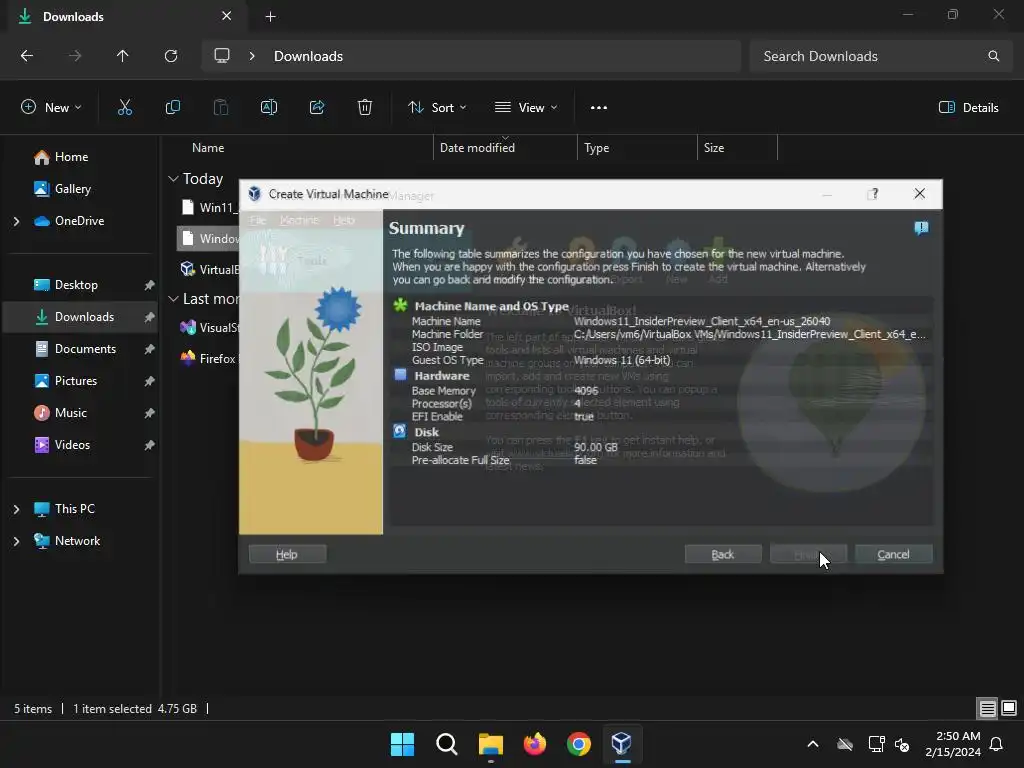Click the network icon in system tray
Screen dimensions: 1024x768
(876, 744)
